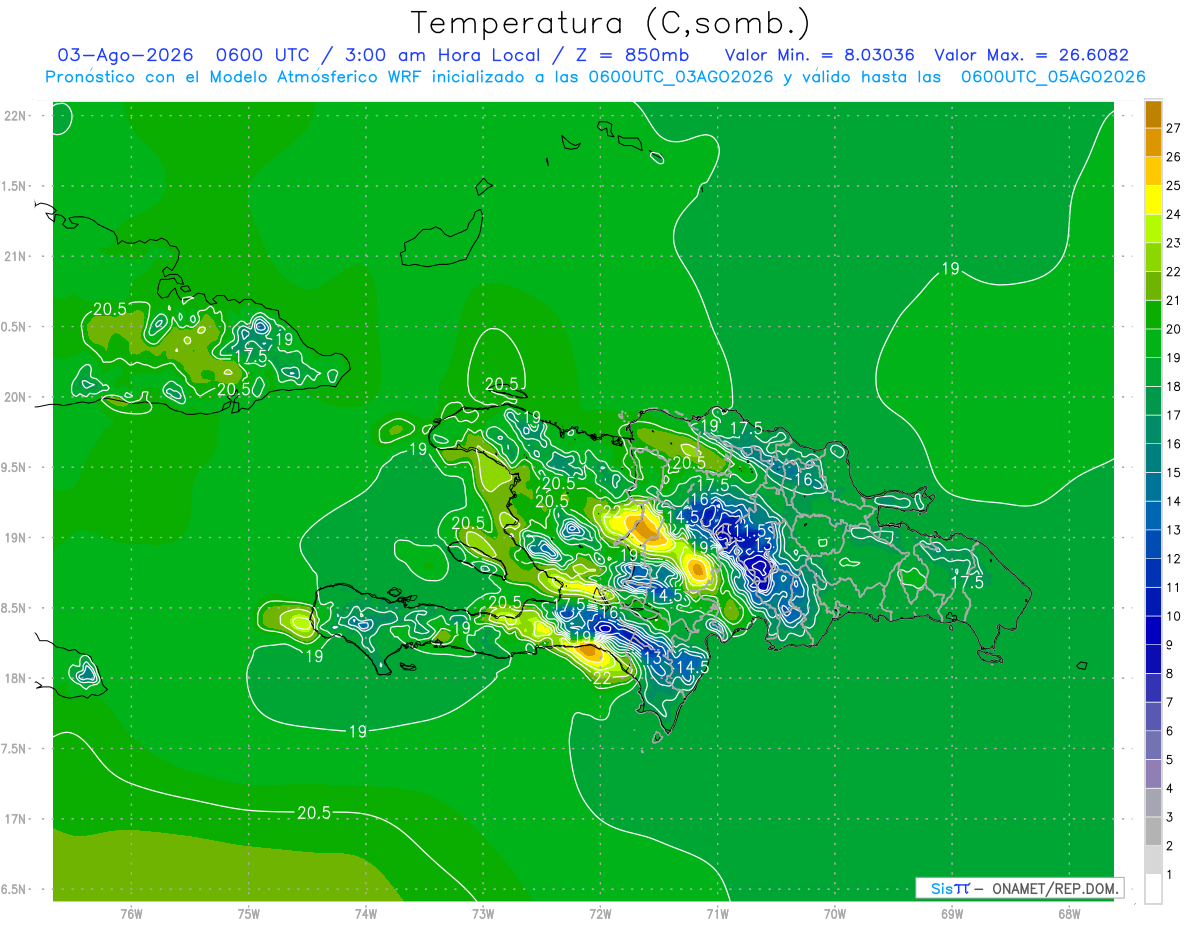
Task: Select the legend swatch between 26 and 27
Action: 1153,142
